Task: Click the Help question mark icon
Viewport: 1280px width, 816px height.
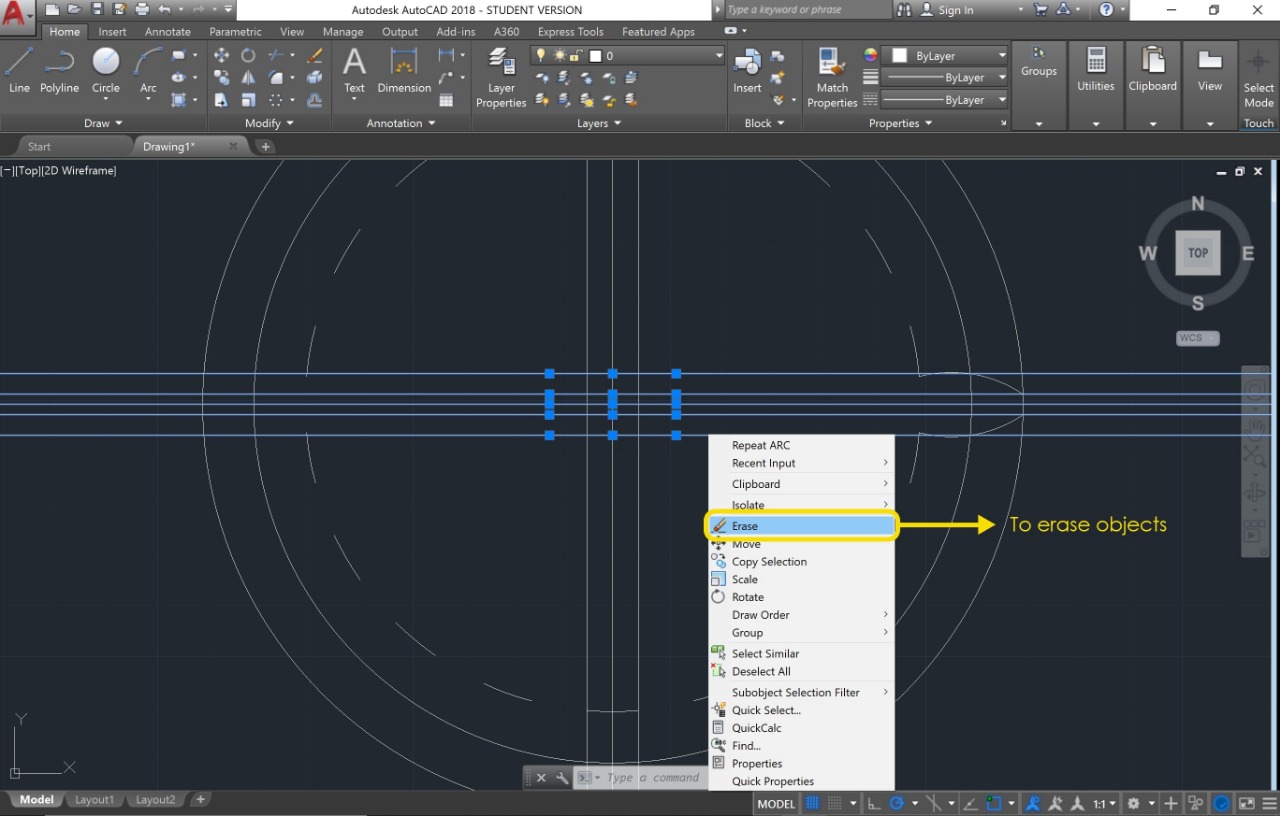Action: click(1106, 10)
